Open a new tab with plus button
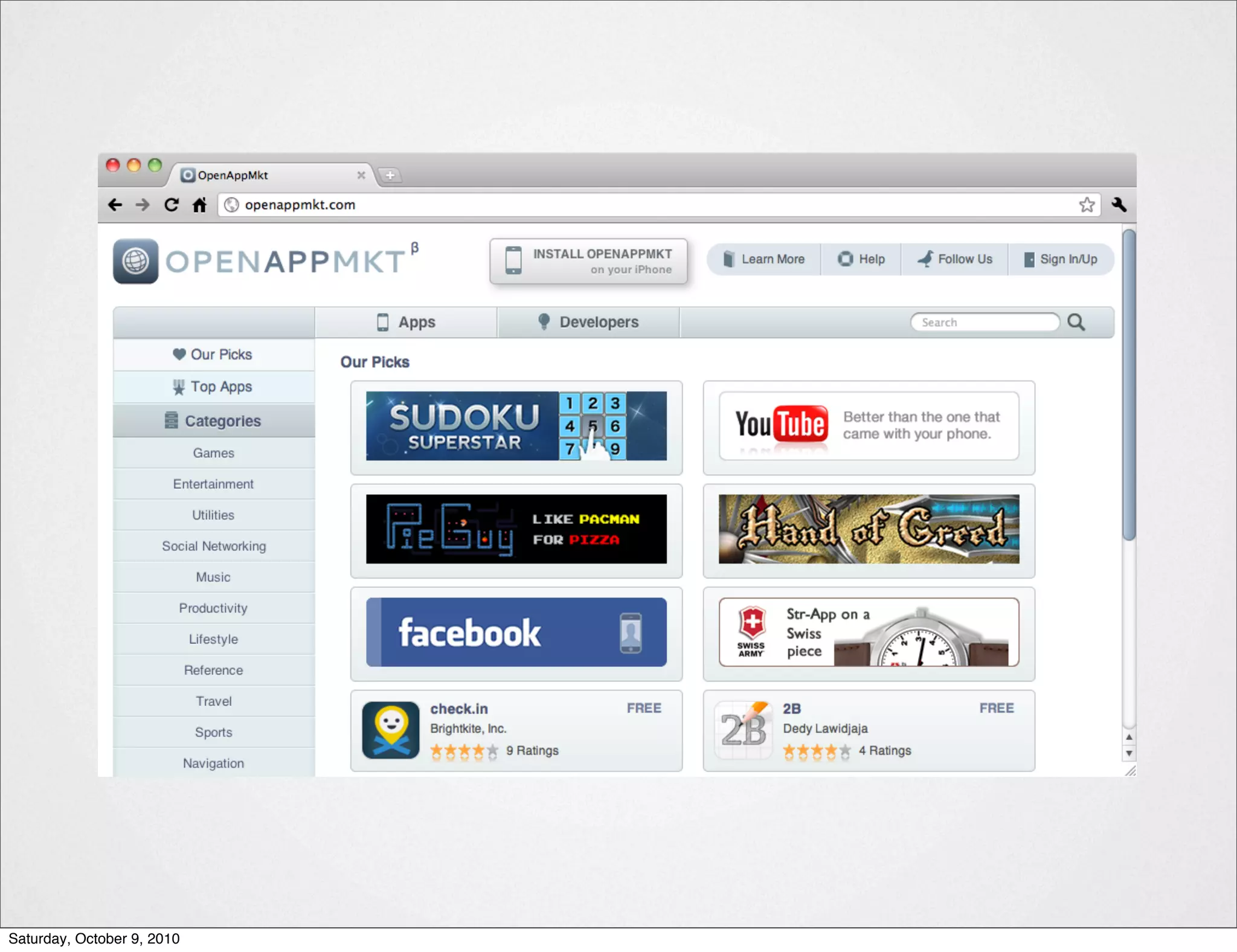The height and width of the screenshot is (952, 1237). pyautogui.click(x=390, y=175)
